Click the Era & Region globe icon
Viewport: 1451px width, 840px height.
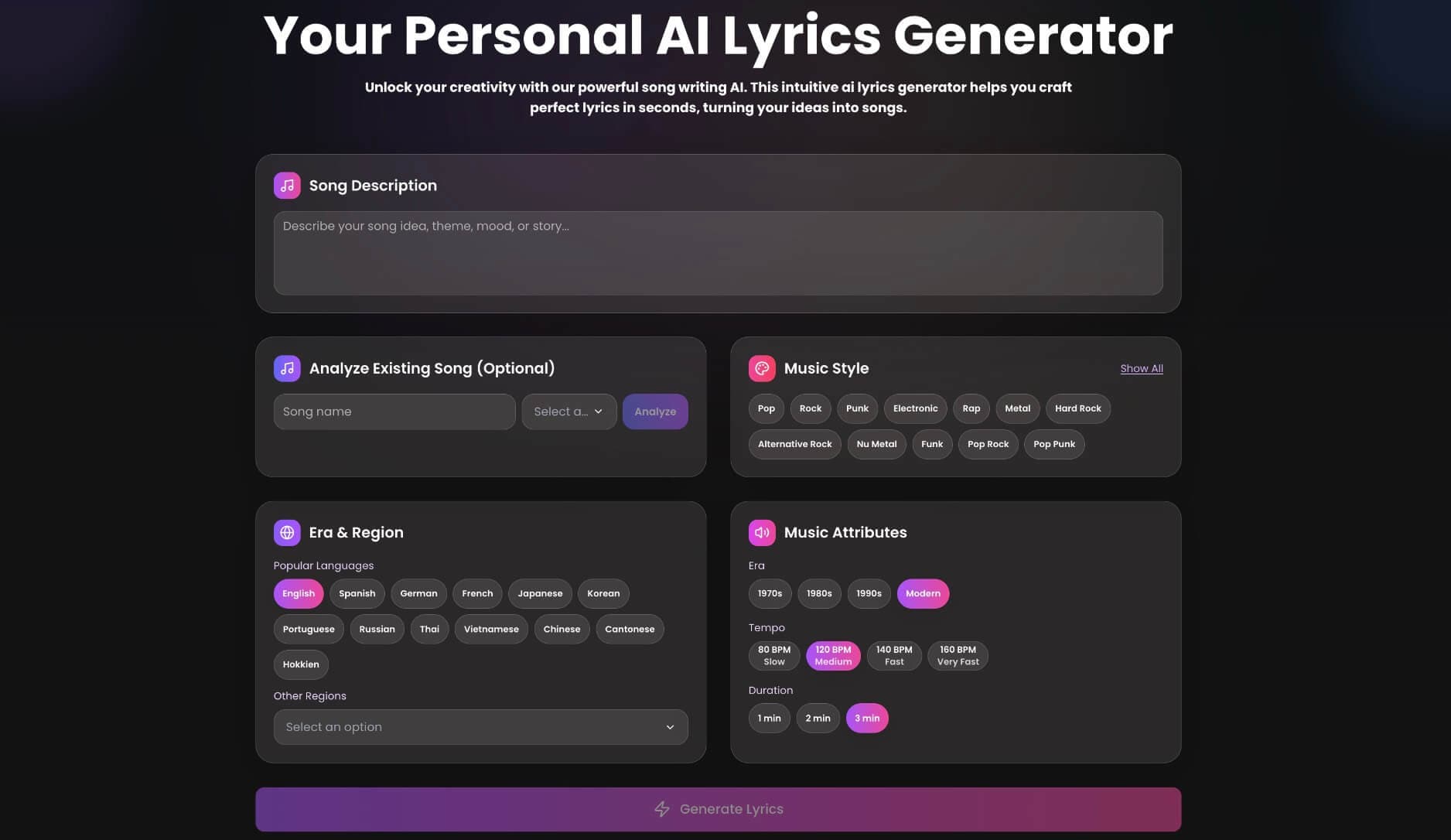coord(287,532)
